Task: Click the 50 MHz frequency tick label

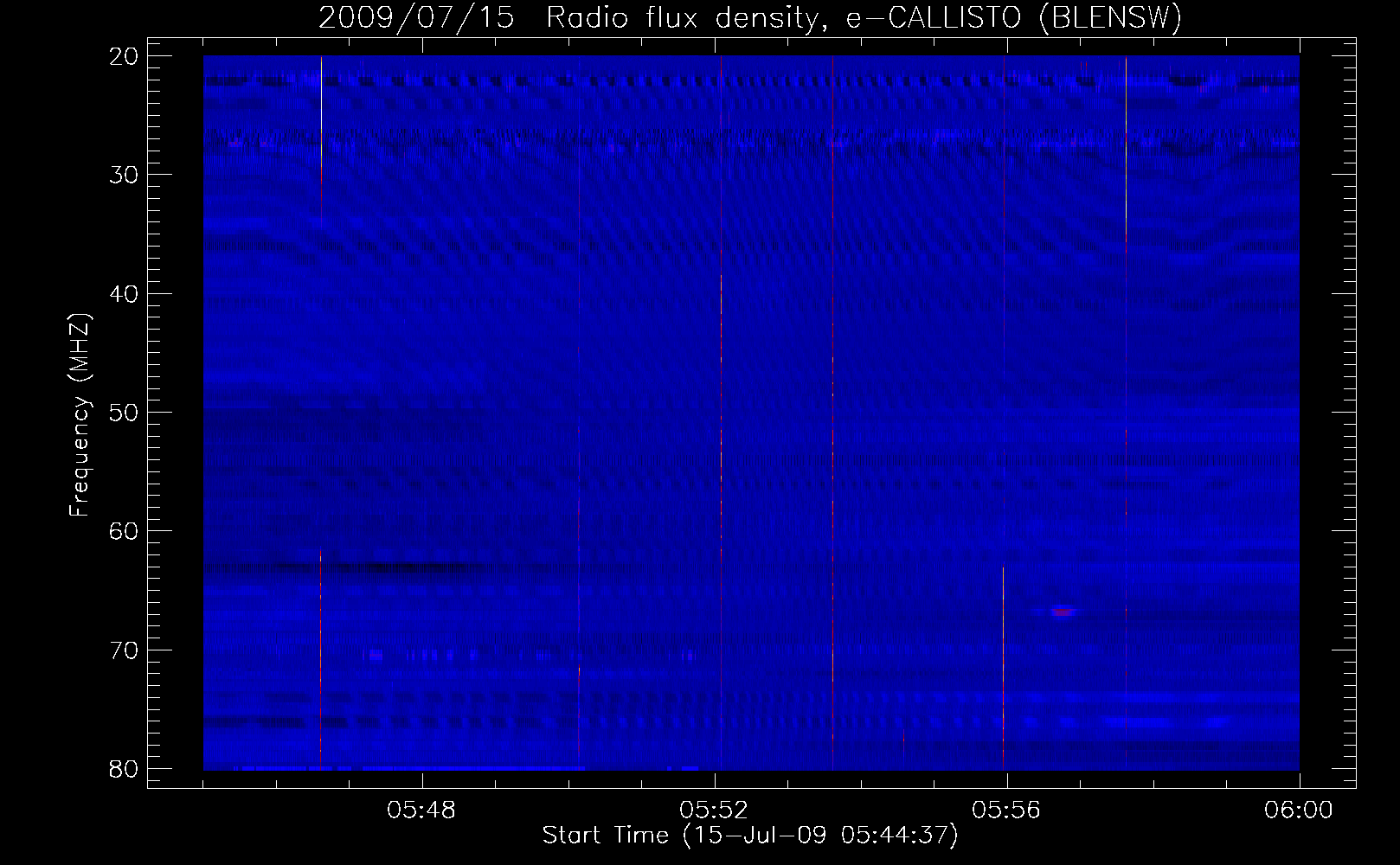Action: pyautogui.click(x=125, y=412)
